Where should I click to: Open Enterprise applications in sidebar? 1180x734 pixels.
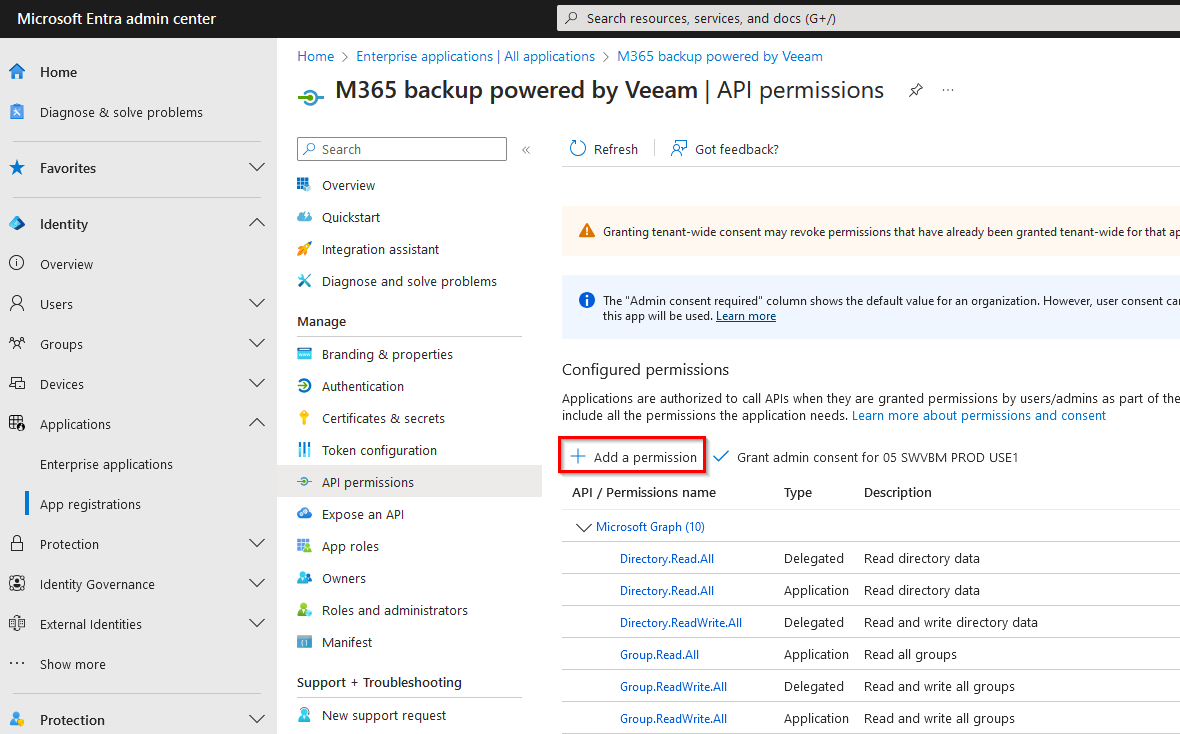pos(106,464)
